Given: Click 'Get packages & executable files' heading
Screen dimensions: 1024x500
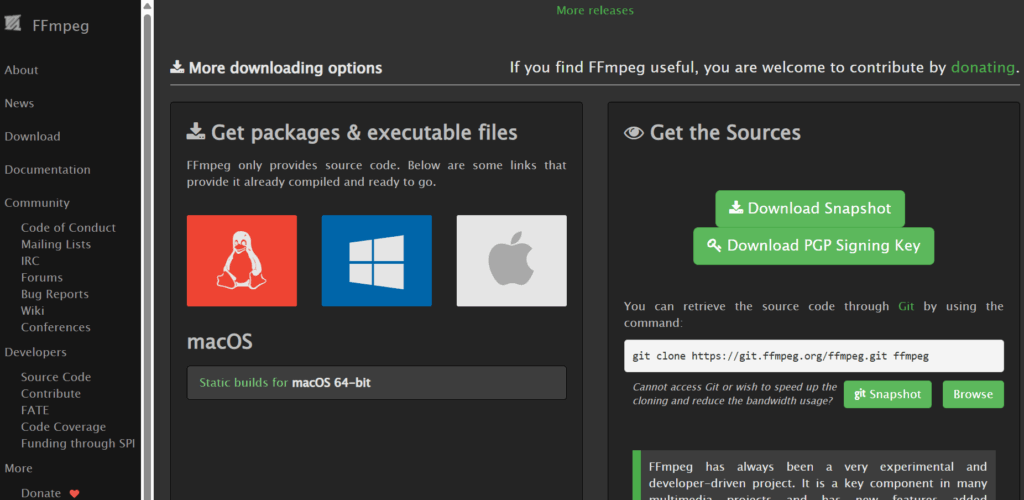Looking at the screenshot, I should click(352, 133).
